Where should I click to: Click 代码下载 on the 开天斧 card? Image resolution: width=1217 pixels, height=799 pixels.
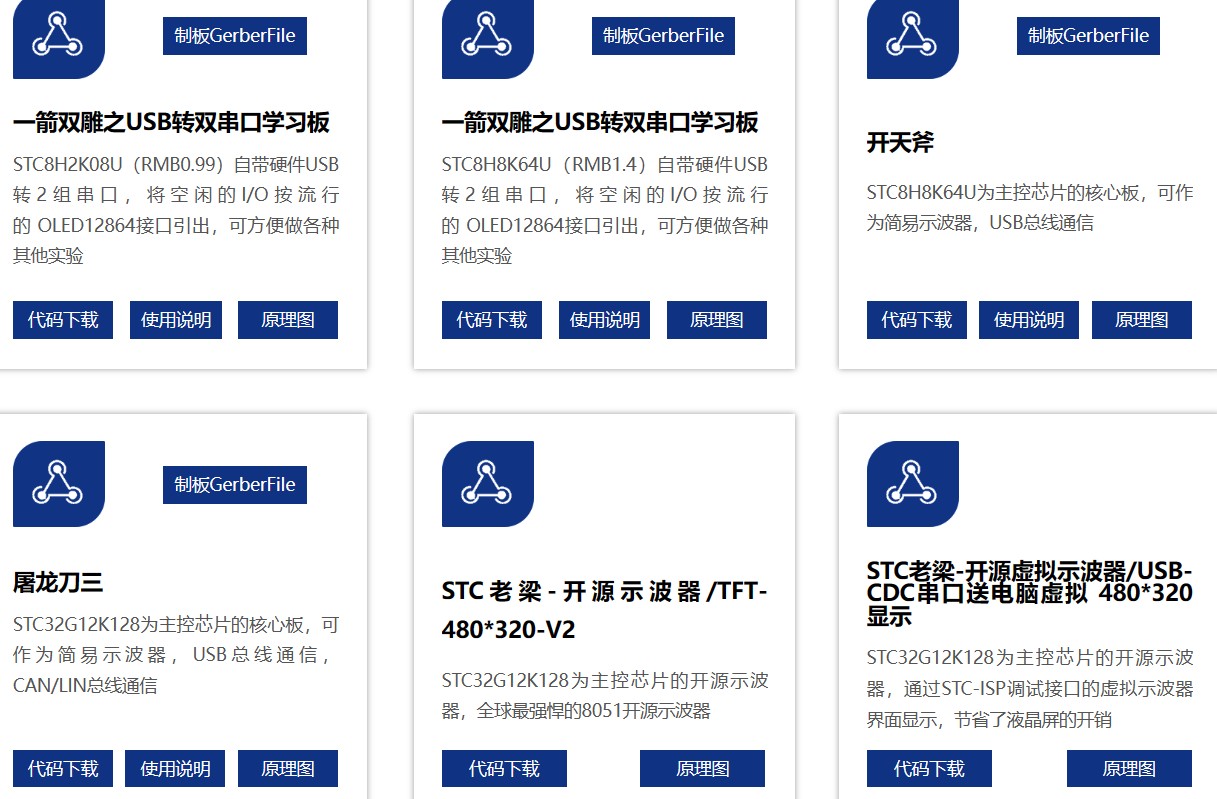click(917, 320)
